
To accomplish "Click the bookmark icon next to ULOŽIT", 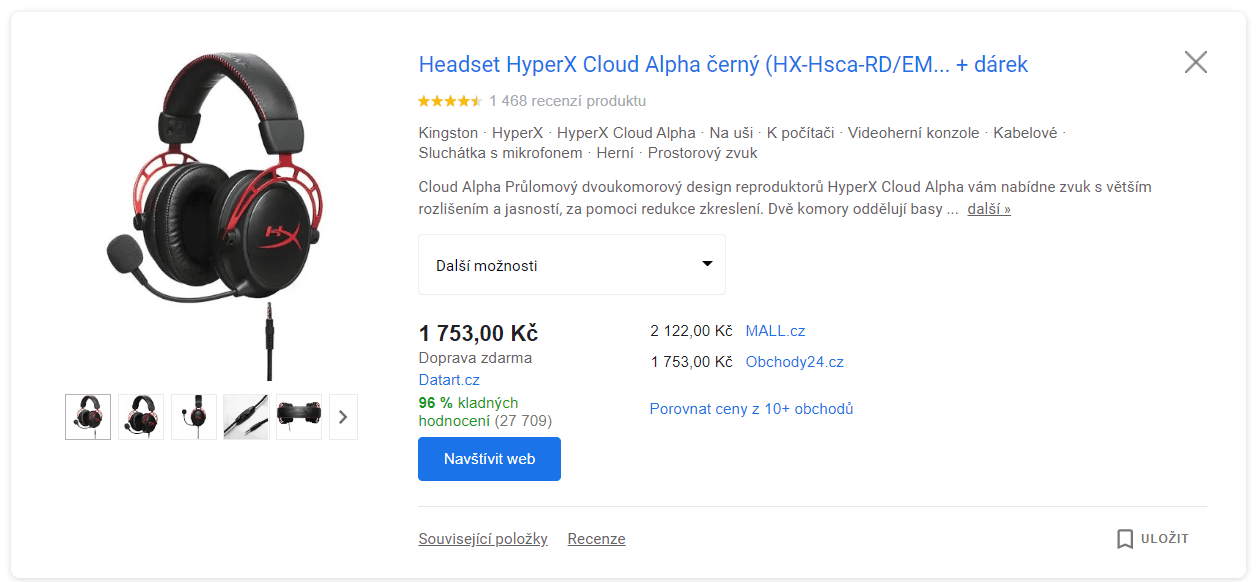I will point(1125,539).
